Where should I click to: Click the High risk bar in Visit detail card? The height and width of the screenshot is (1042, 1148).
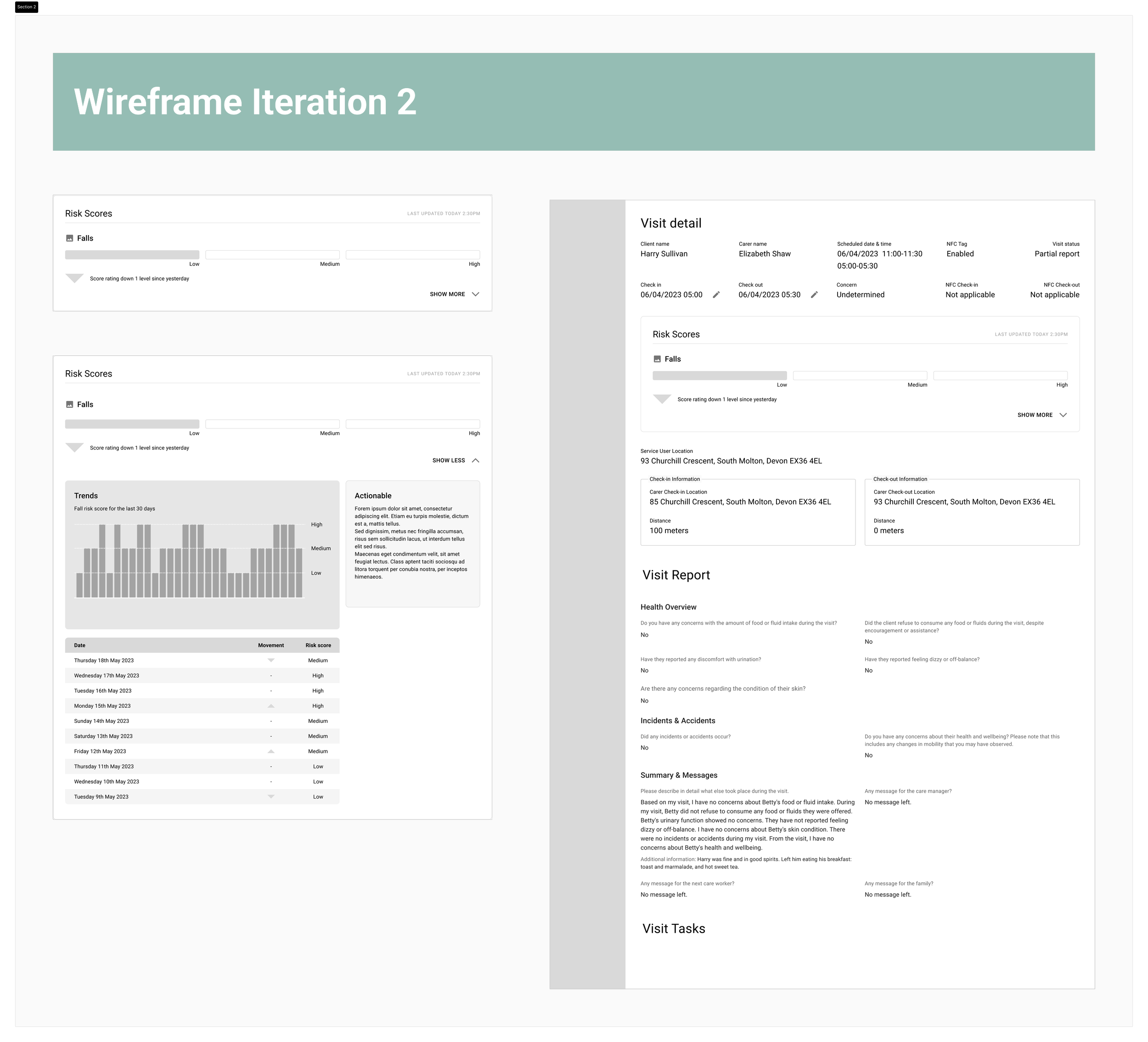point(1001,375)
